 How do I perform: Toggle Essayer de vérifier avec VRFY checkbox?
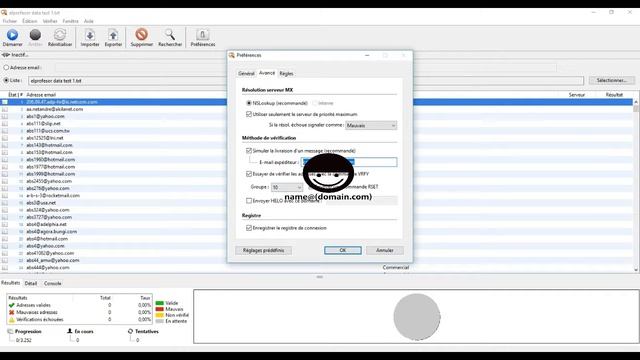(x=249, y=174)
